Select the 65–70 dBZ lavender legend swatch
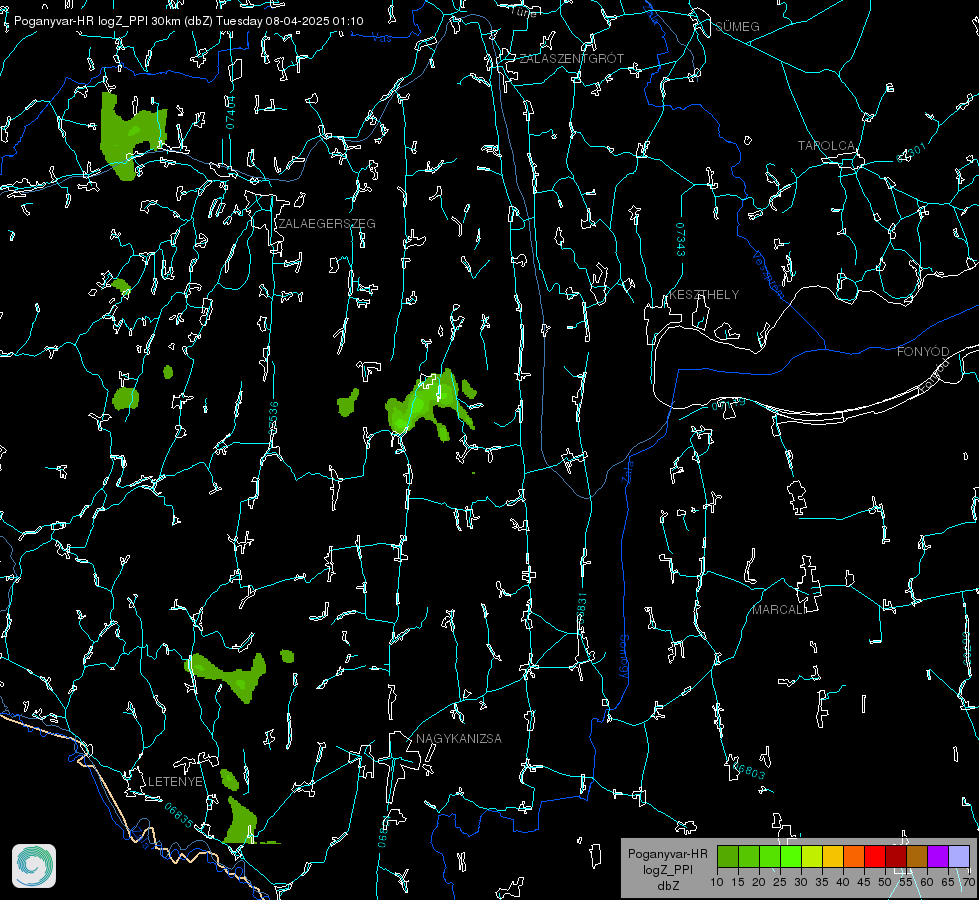 (959, 856)
